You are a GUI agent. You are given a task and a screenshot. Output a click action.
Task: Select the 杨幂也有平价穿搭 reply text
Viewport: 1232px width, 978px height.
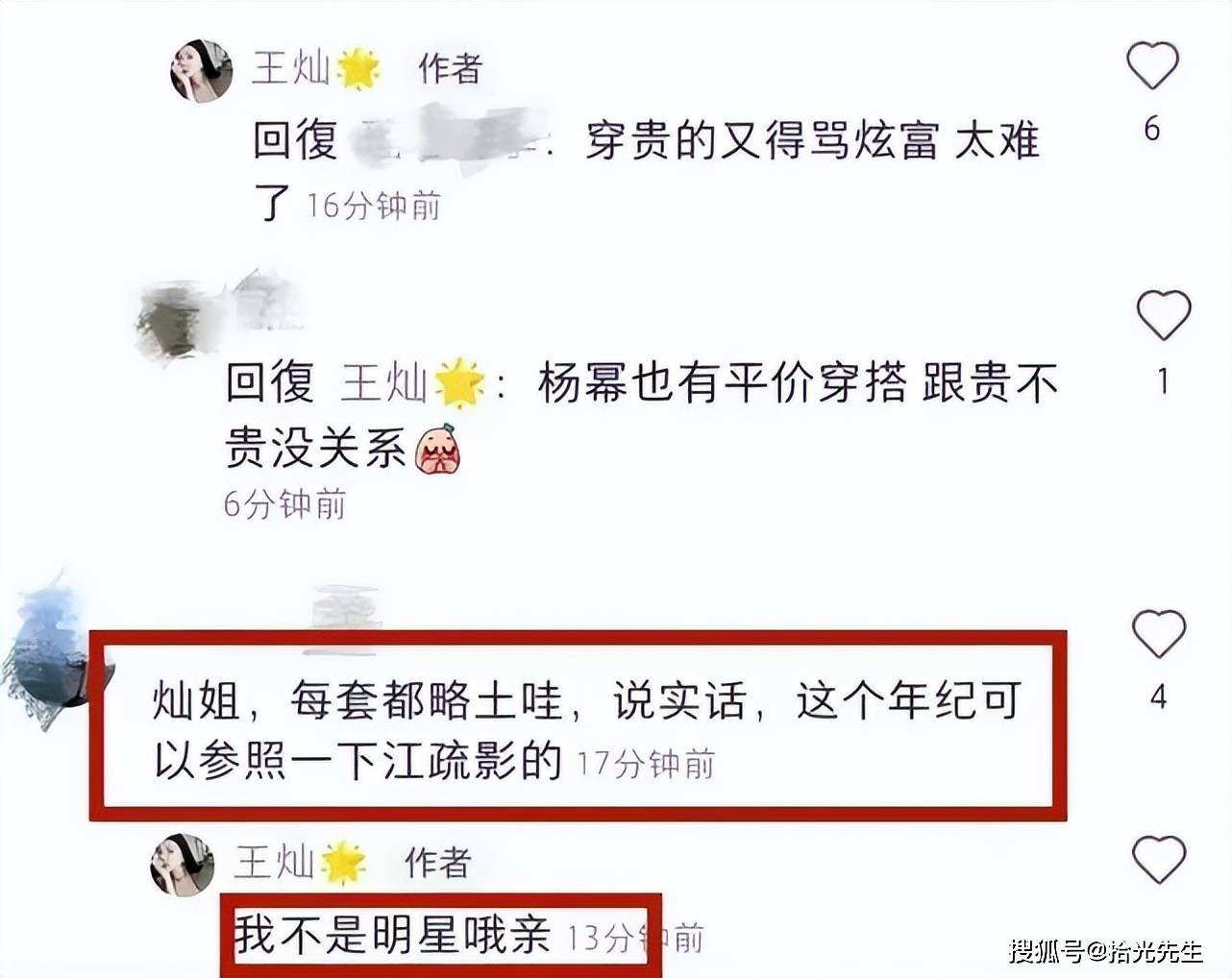[x=642, y=414]
